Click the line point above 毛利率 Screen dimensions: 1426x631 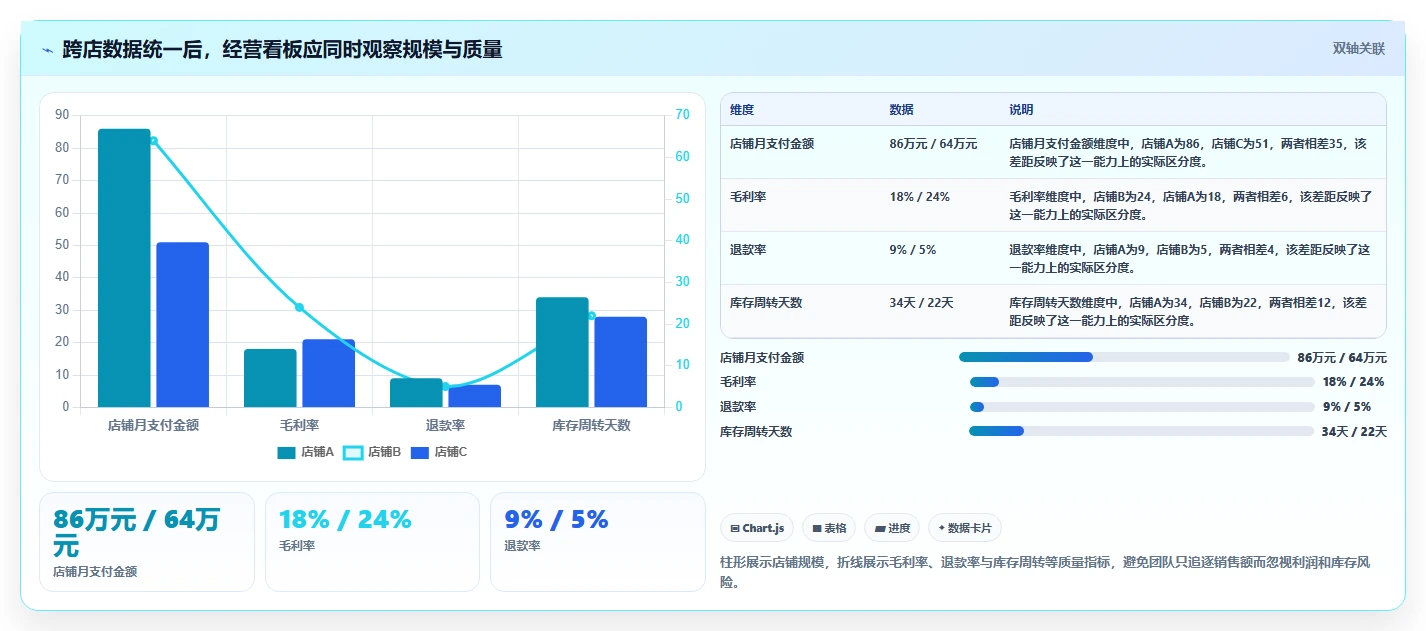[299, 307]
